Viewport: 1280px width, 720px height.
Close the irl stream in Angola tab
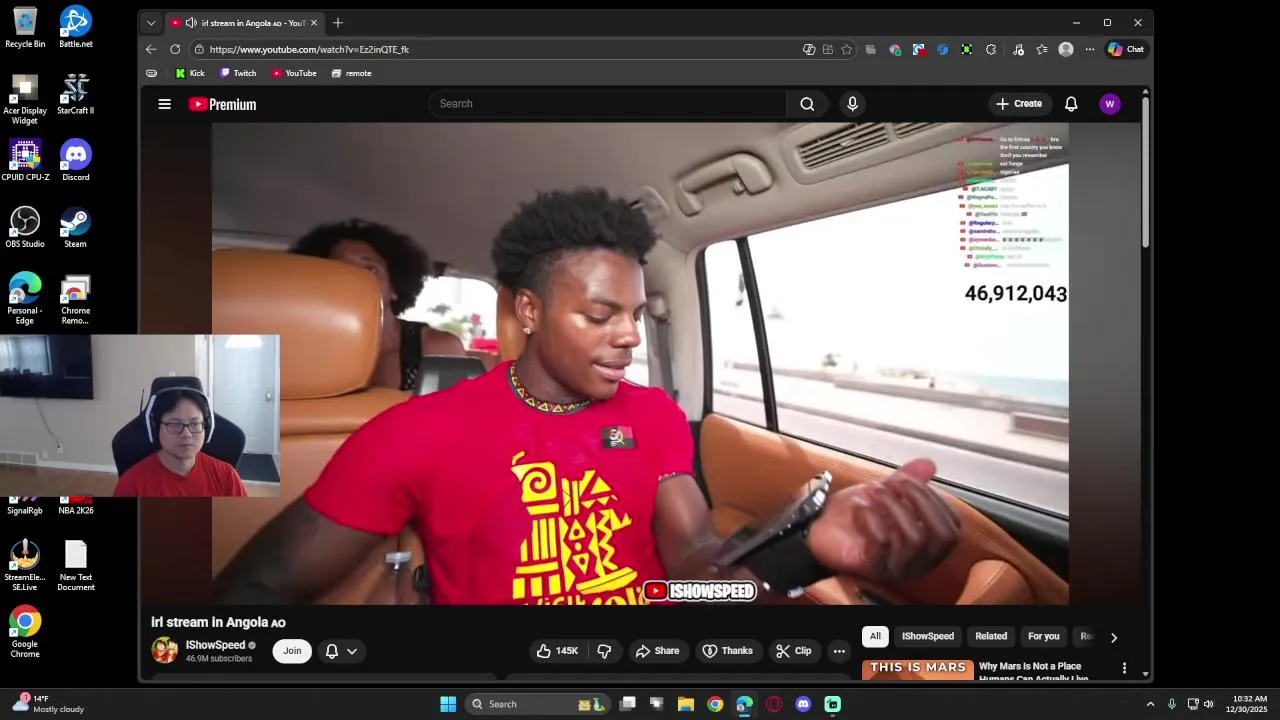coord(314,23)
